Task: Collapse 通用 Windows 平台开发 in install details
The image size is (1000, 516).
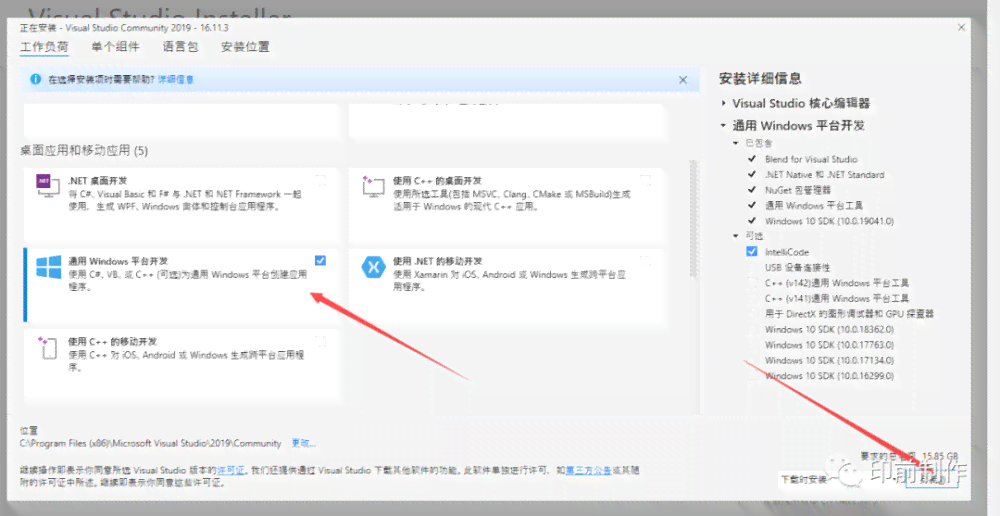Action: pos(724,126)
